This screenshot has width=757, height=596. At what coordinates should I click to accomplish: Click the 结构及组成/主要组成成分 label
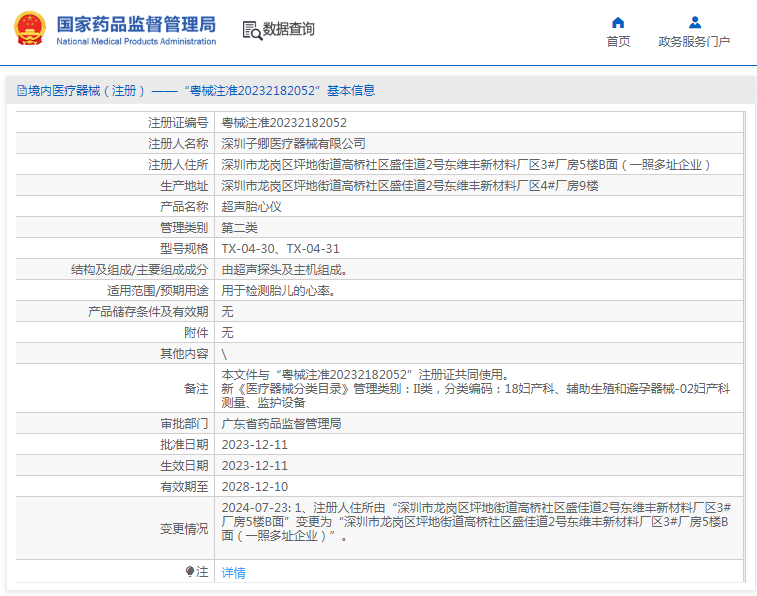click(x=140, y=270)
